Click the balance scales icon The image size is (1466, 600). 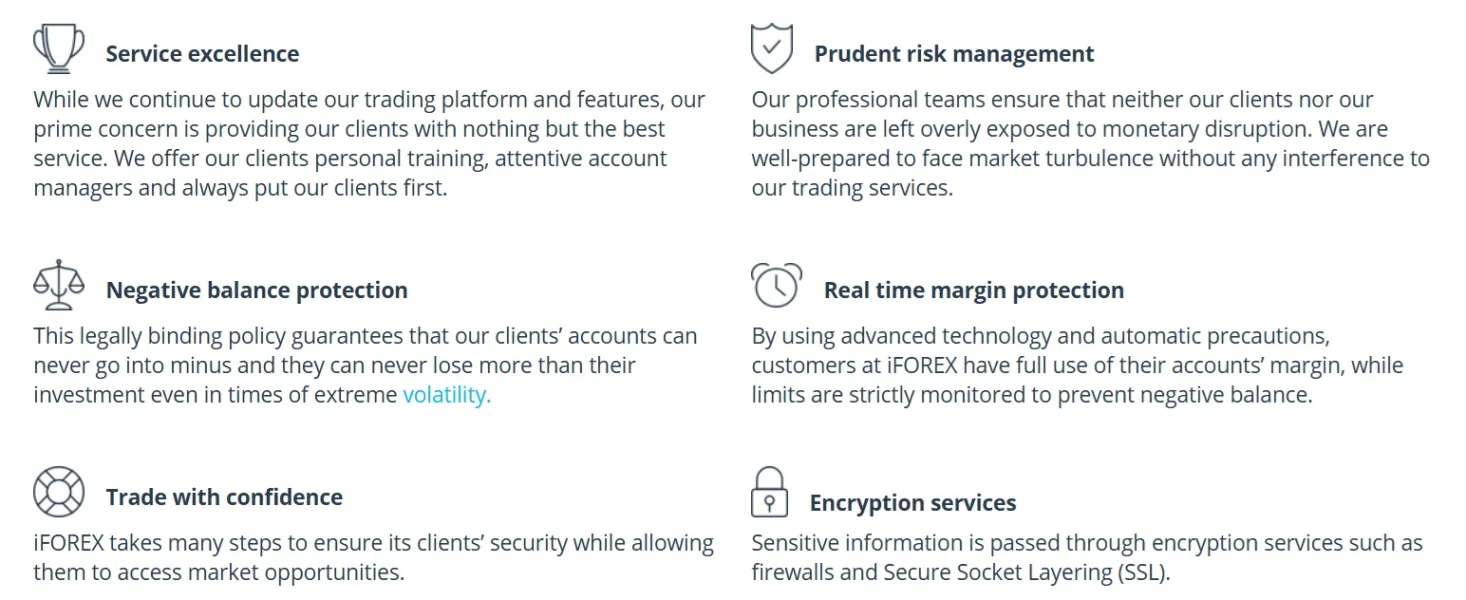pos(59,285)
